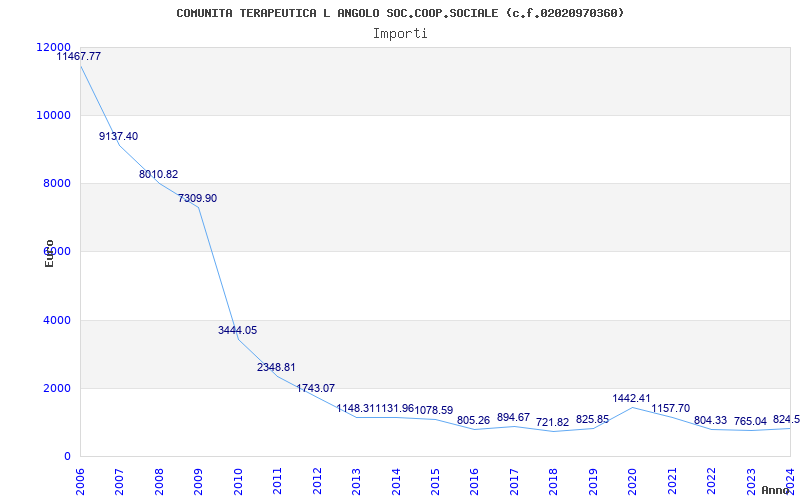Click the 2013 x-axis year label

pos(356,481)
